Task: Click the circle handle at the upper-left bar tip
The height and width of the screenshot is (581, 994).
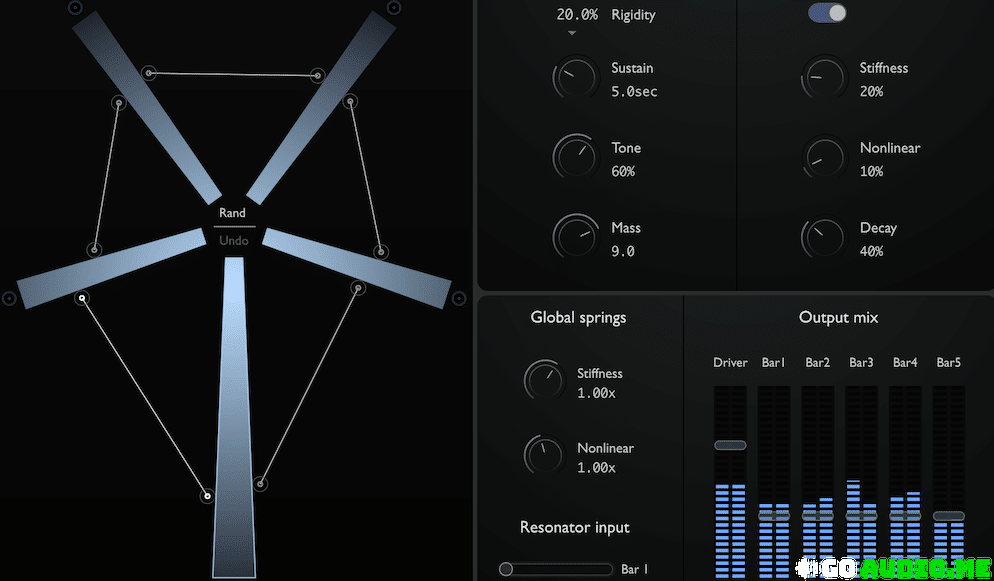Action: (75, 8)
